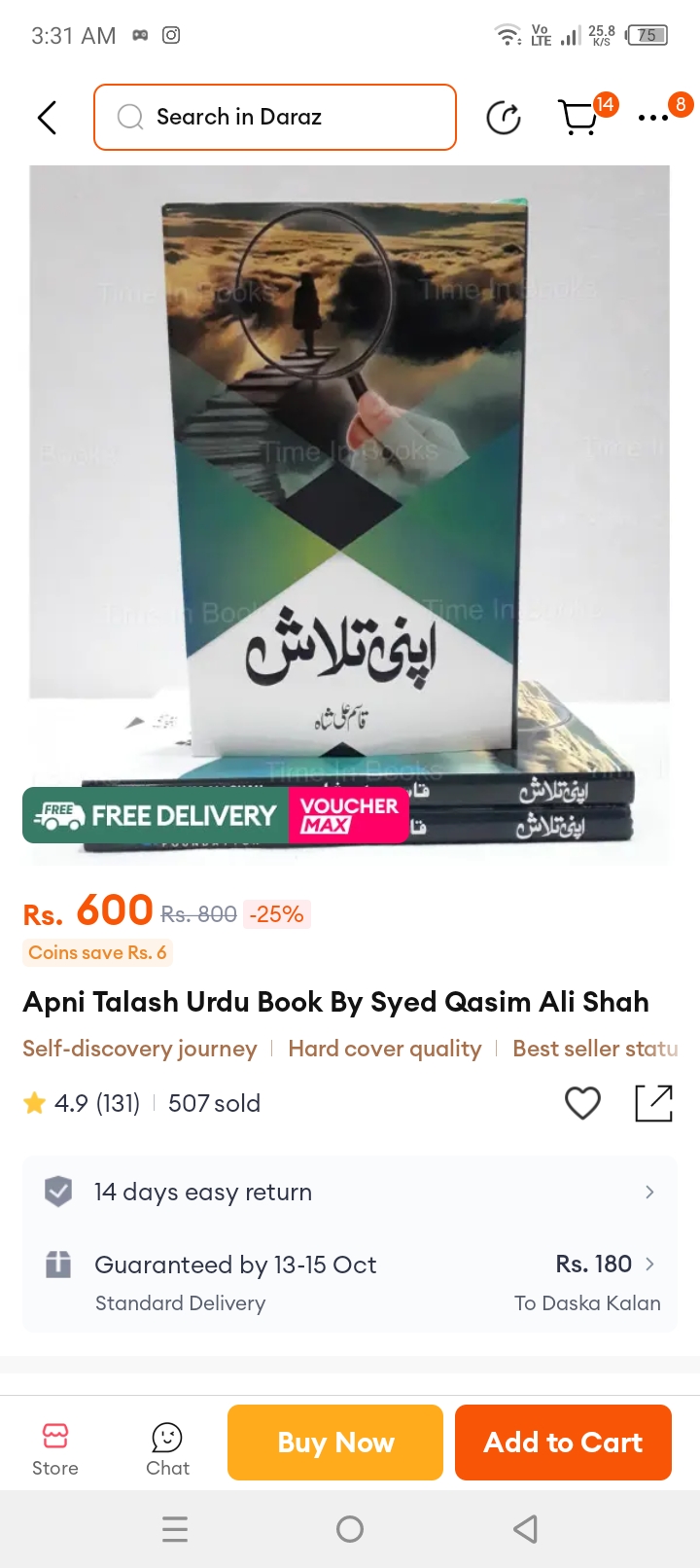Tap the Android home navigation button

pos(350,1529)
